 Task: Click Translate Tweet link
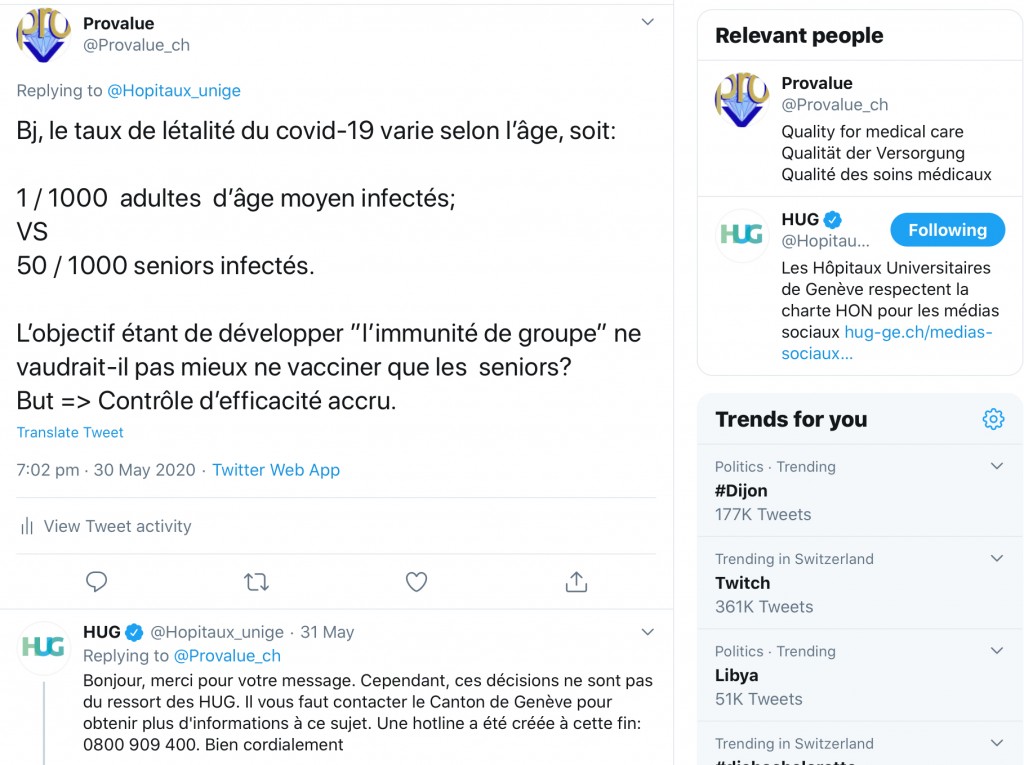pos(70,432)
